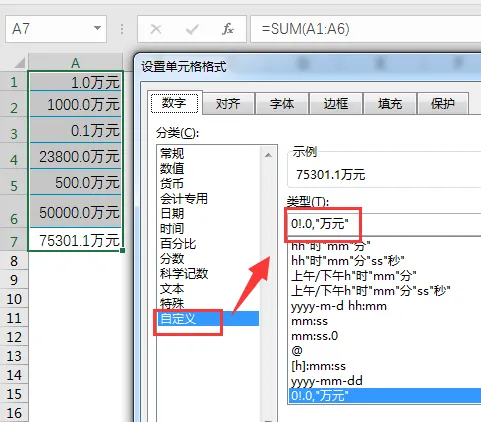Click the Name Box showing A7

point(56,29)
